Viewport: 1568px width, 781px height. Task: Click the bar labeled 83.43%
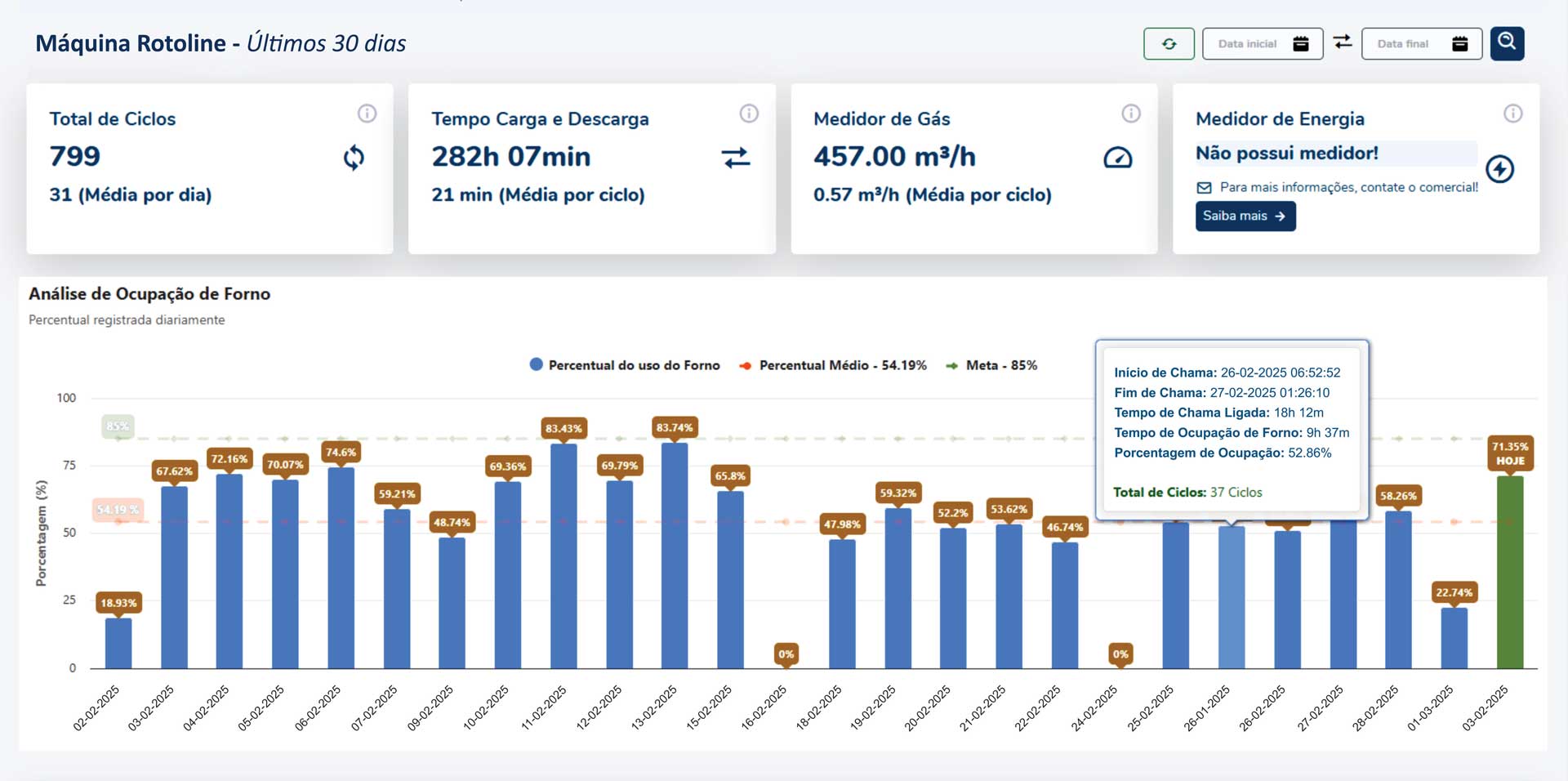coord(563,556)
